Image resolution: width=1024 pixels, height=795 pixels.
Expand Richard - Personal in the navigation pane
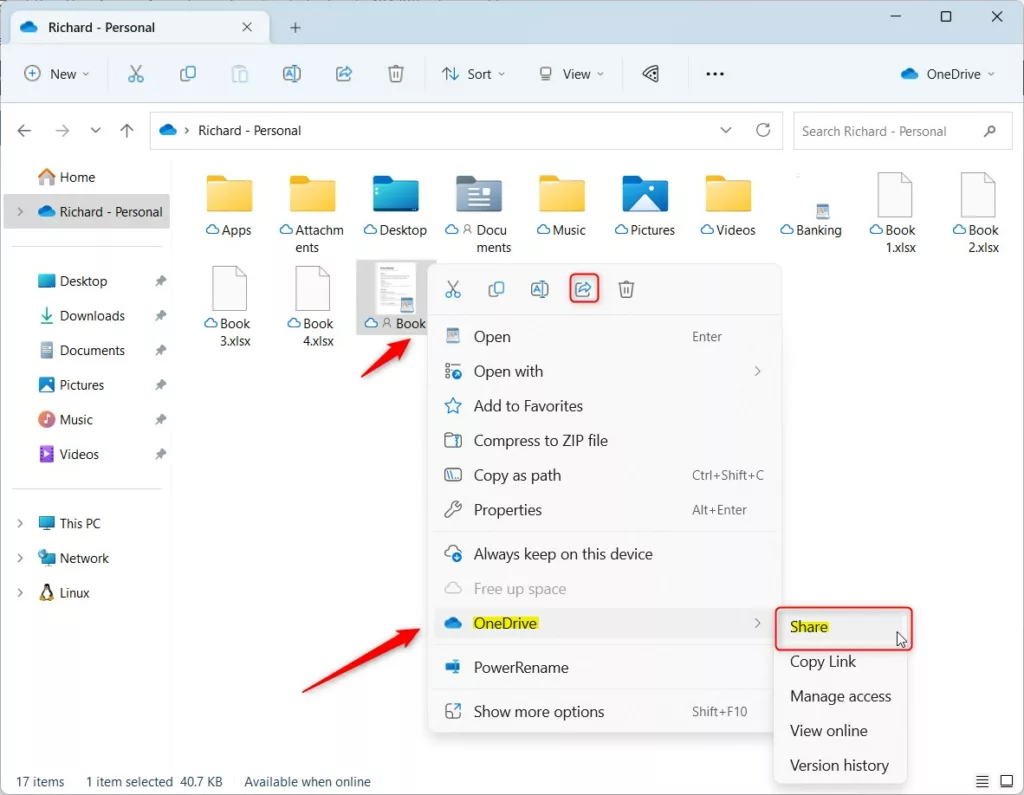click(20, 212)
